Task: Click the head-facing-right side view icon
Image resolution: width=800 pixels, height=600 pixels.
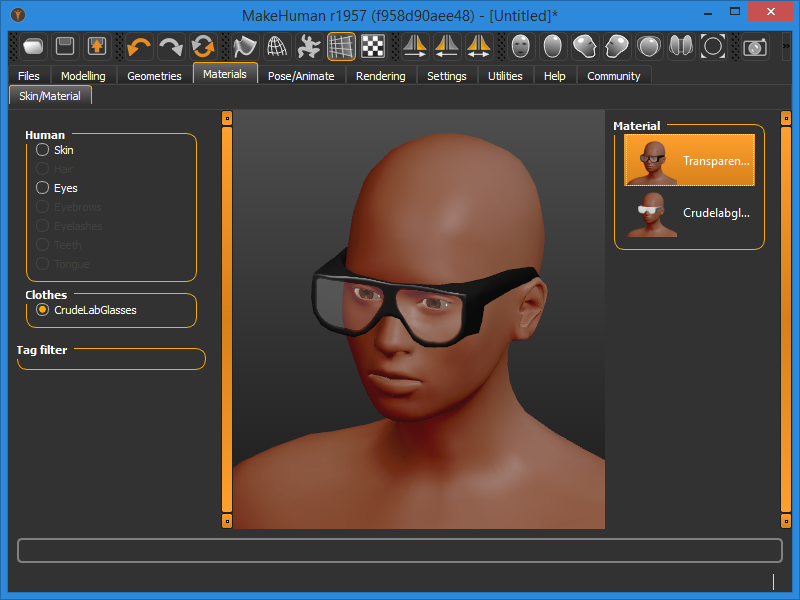Action: (x=585, y=47)
